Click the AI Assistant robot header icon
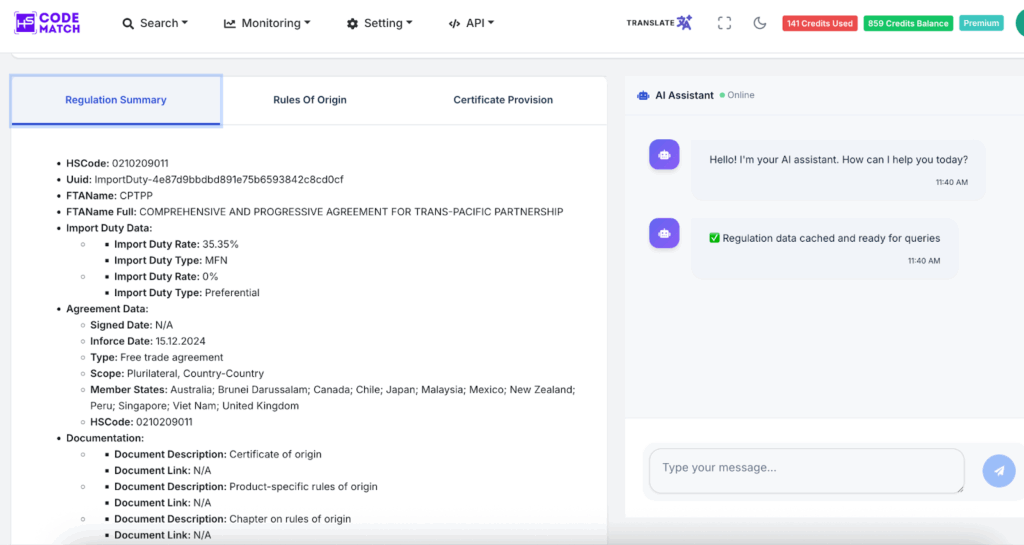Image resolution: width=1024 pixels, height=545 pixels. 643,95
